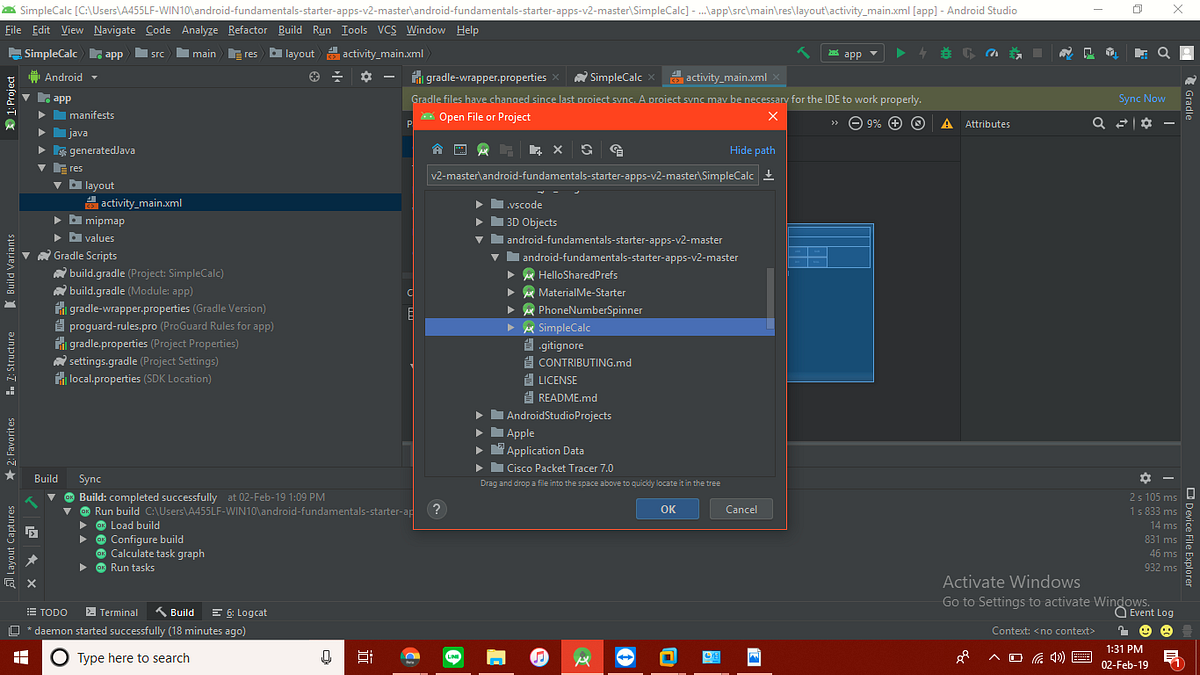Jump to home directory in the dialog
1200x675 pixels.
click(437, 150)
